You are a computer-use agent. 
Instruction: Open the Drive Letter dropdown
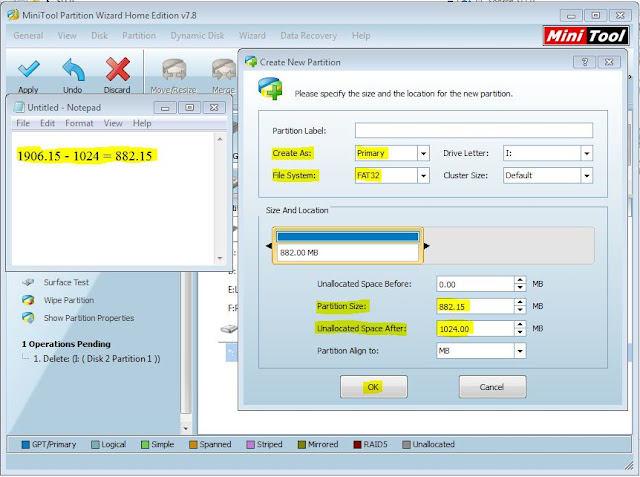[x=587, y=154]
